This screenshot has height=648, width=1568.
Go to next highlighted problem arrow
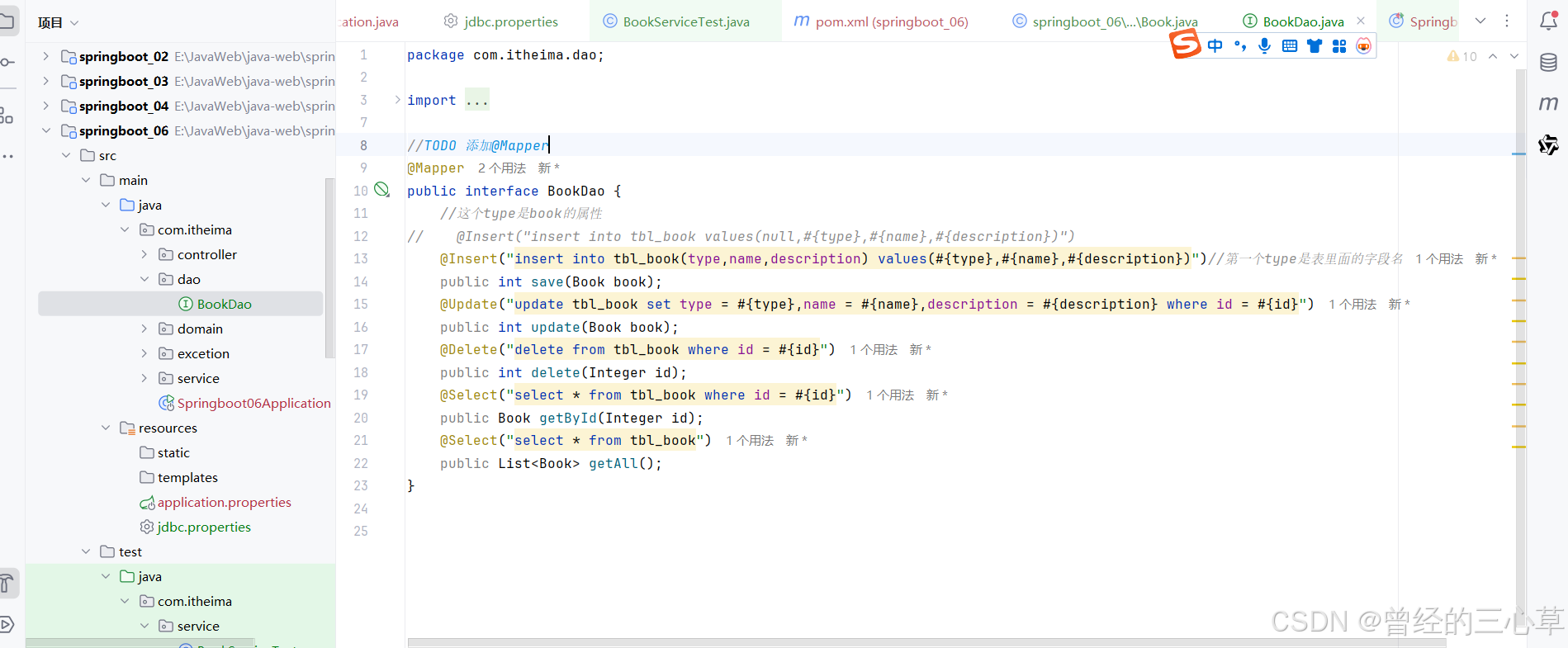click(x=1514, y=56)
